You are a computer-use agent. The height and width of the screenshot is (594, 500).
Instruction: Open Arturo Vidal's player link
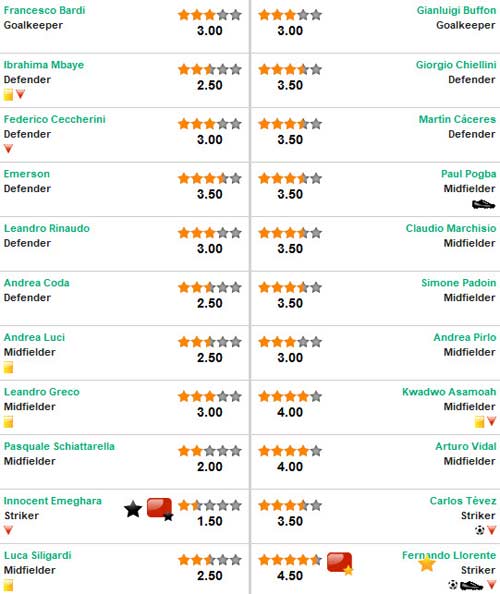[466, 446]
